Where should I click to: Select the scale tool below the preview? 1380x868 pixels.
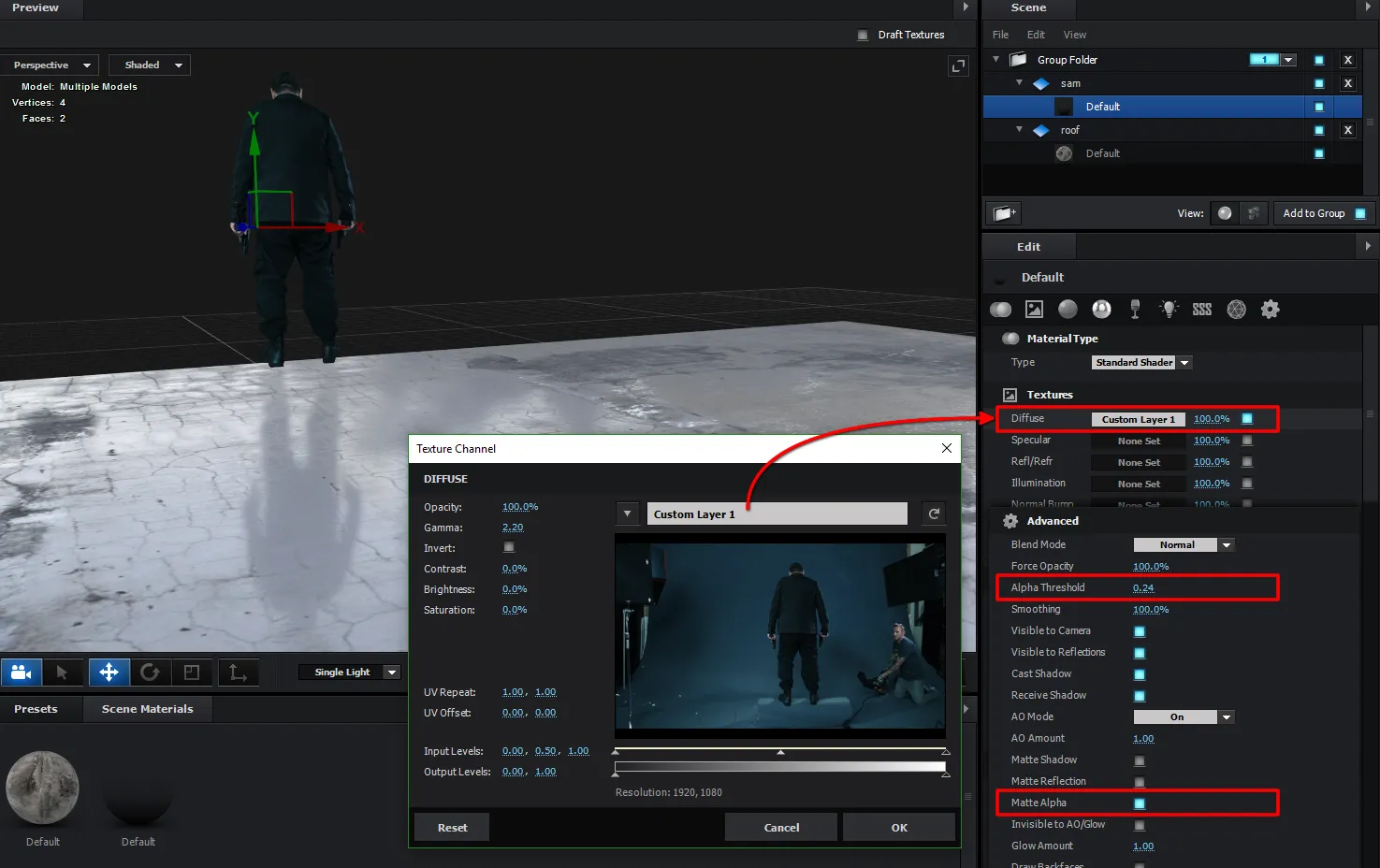[192, 673]
